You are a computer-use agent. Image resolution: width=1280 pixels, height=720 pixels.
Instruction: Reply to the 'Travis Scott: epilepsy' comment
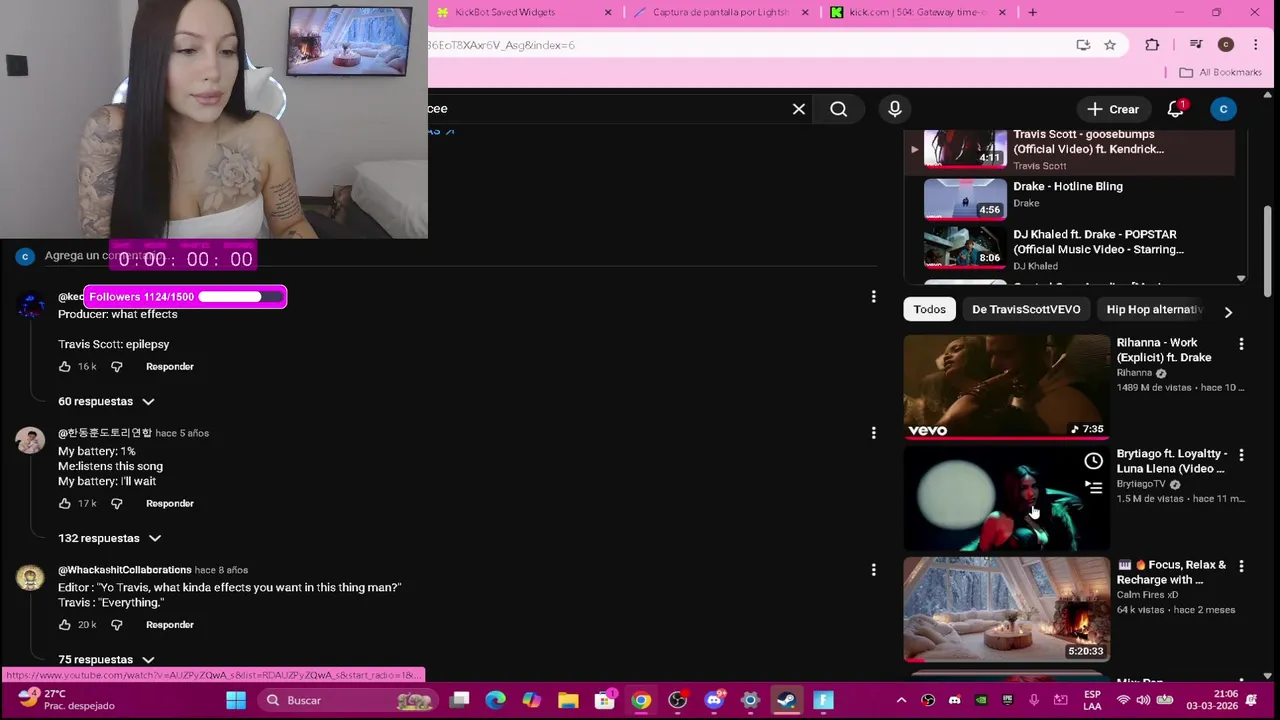[170, 367]
